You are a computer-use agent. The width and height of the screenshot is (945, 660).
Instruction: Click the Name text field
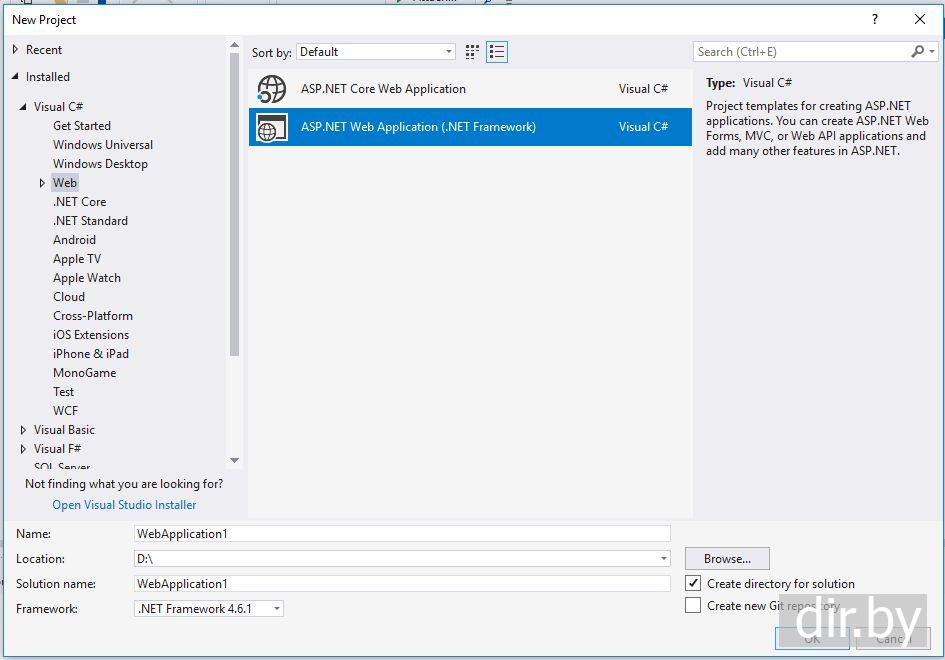click(x=402, y=534)
